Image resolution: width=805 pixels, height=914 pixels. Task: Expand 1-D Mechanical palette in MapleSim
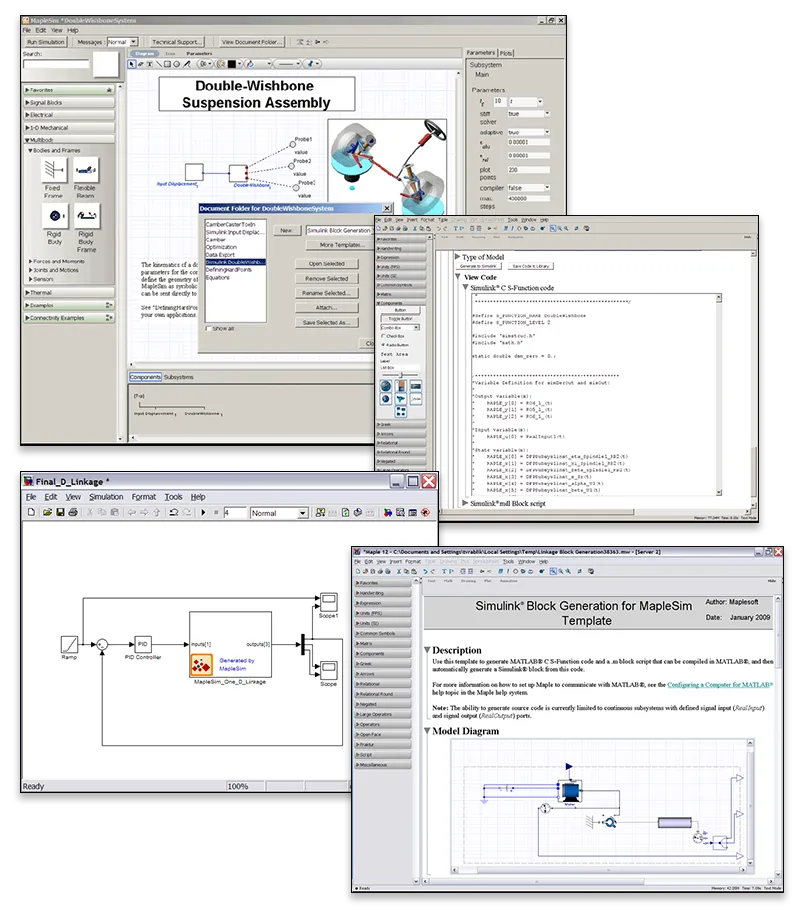pyautogui.click(x=69, y=128)
